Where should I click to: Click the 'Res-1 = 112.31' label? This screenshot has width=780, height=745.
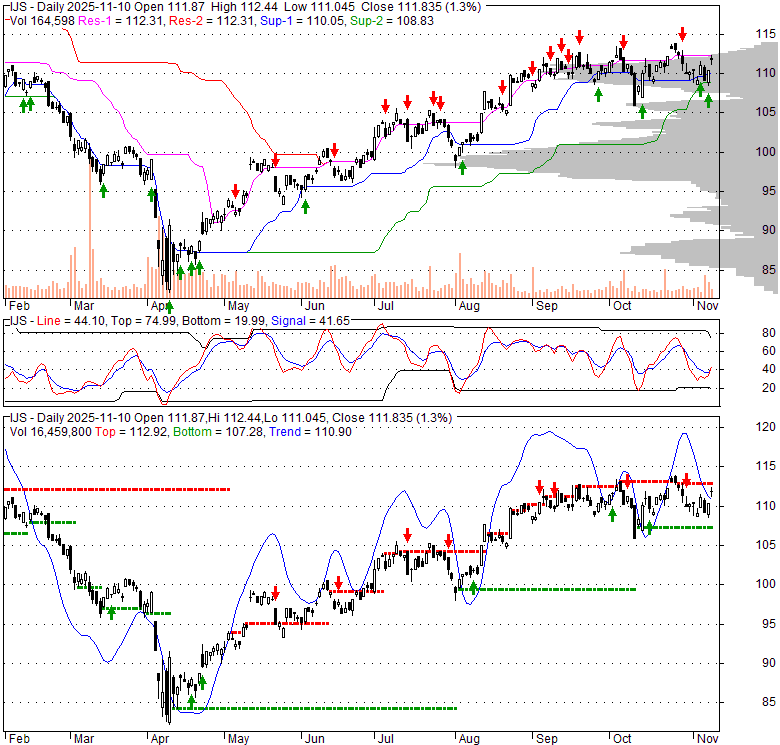coord(121,21)
